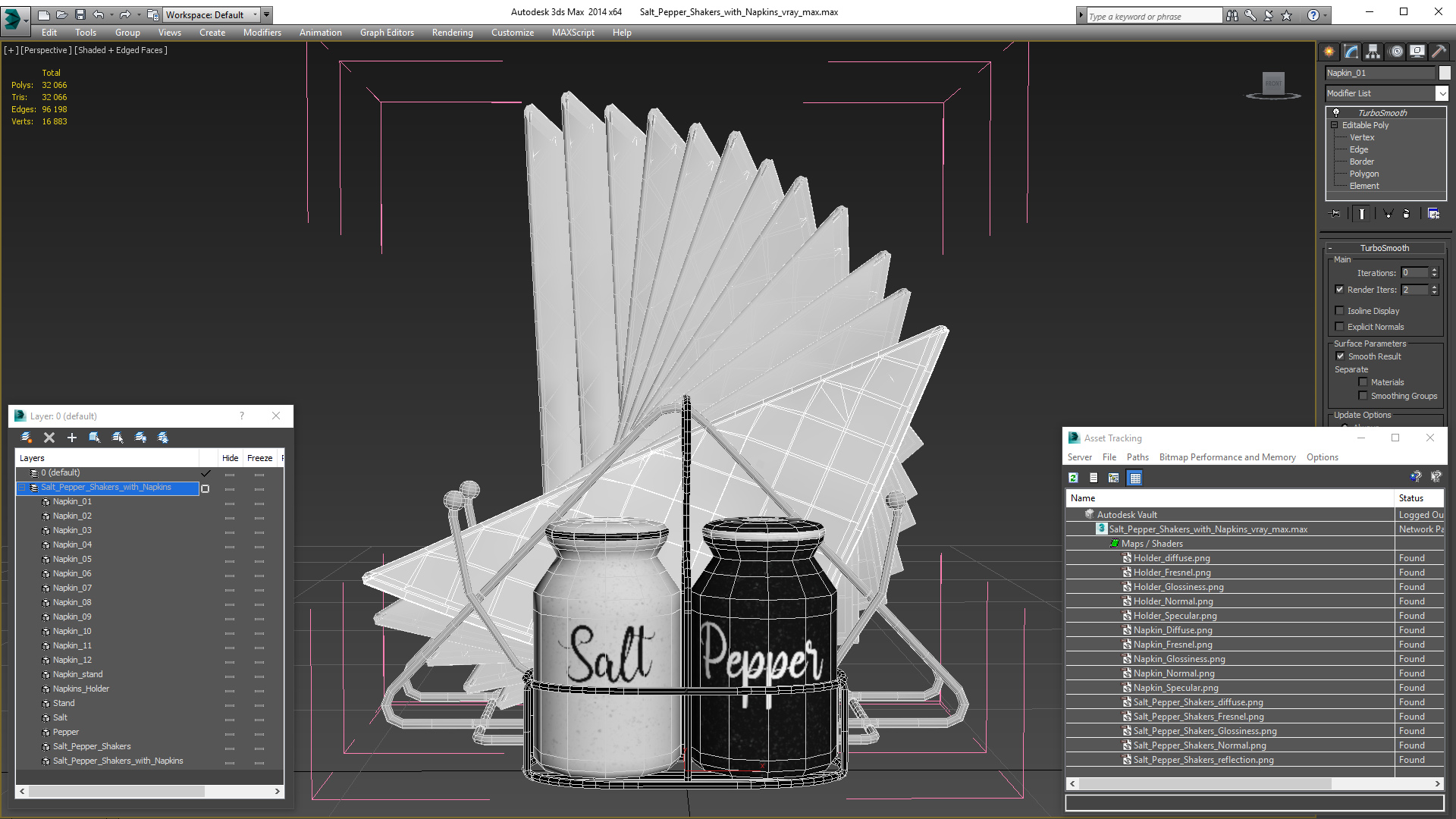Click the Open File folder icon
Image resolution: width=1456 pixels, height=819 pixels.
click(x=61, y=14)
